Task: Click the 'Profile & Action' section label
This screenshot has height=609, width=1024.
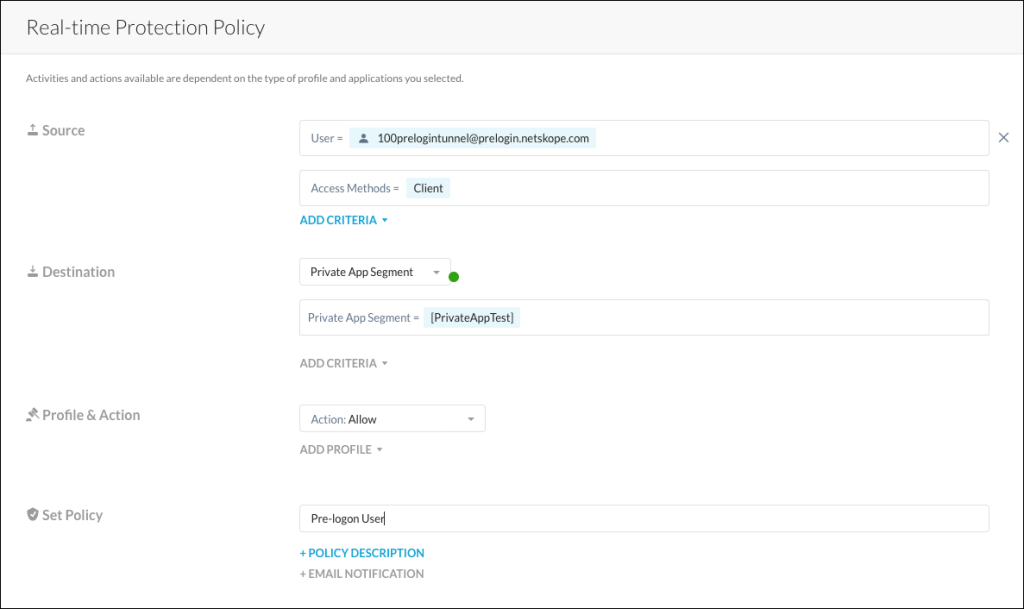Action: click(91, 414)
